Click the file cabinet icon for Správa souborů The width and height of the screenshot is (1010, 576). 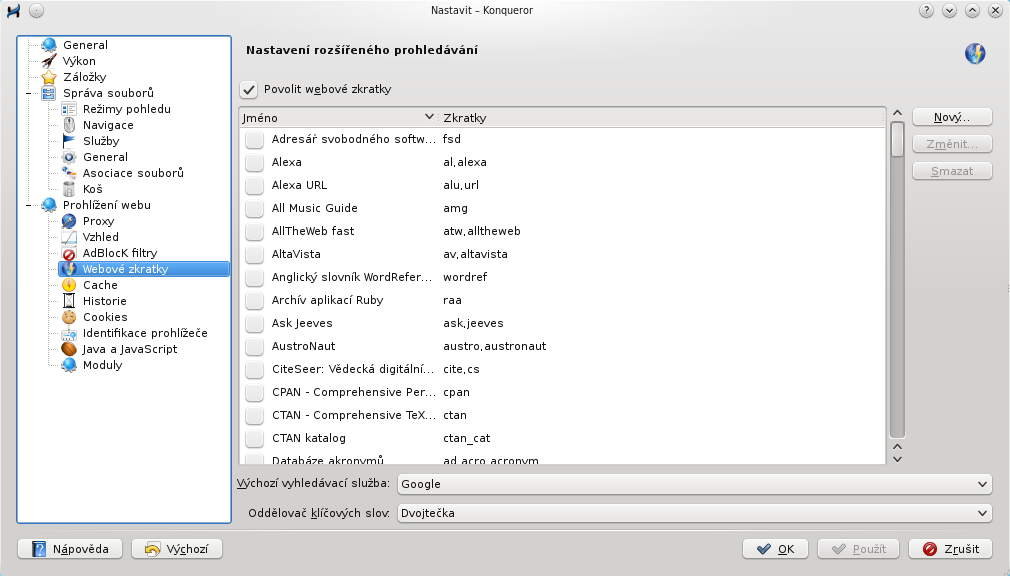click(x=49, y=93)
